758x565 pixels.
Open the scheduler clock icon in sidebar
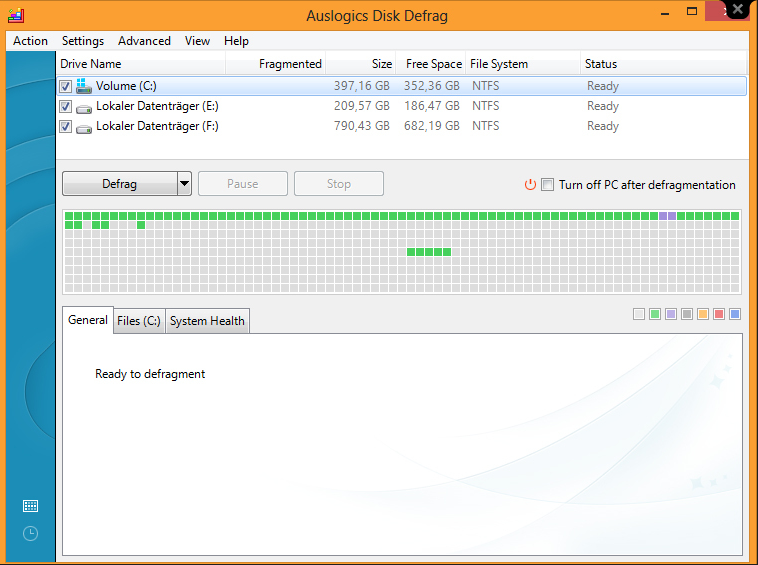coord(30,534)
